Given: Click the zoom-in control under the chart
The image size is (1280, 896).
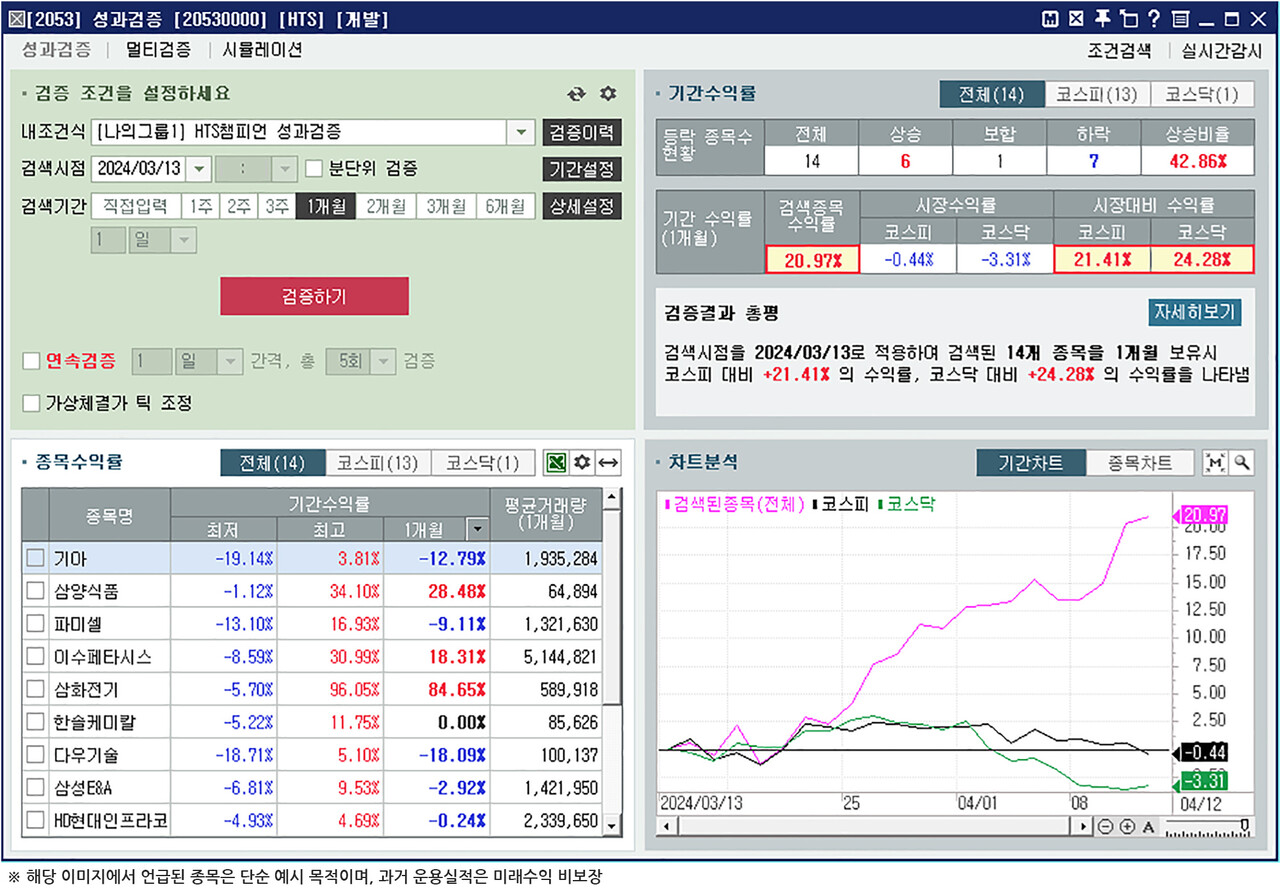Looking at the screenshot, I should [1127, 826].
